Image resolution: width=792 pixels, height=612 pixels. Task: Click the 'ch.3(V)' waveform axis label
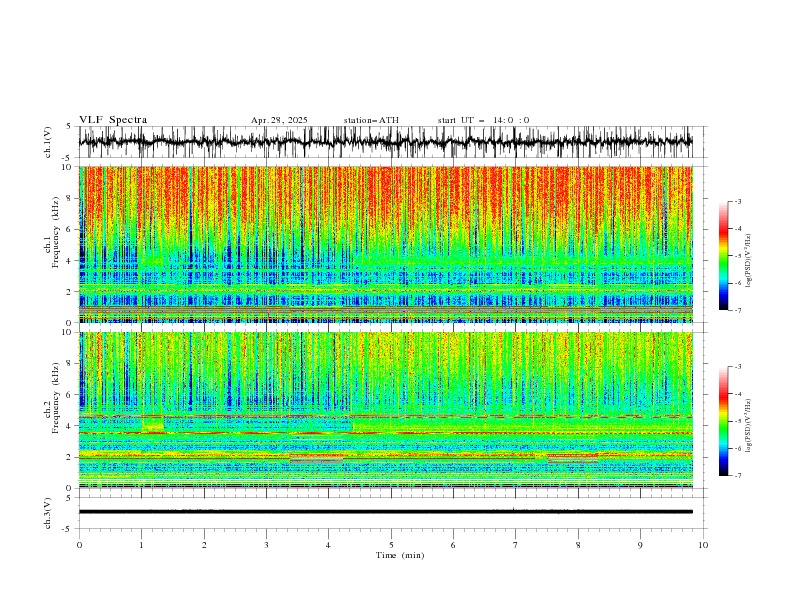pyautogui.click(x=48, y=513)
